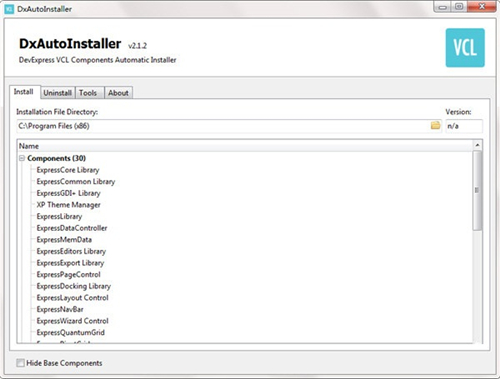Select XP Theme Manager item
This screenshot has width=500, height=379.
tap(68, 205)
